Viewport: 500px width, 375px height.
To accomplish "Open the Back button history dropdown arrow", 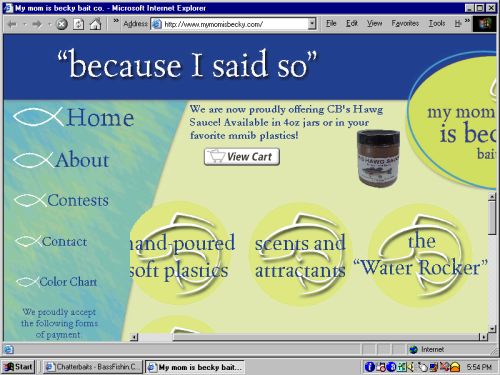I will click(x=24, y=24).
